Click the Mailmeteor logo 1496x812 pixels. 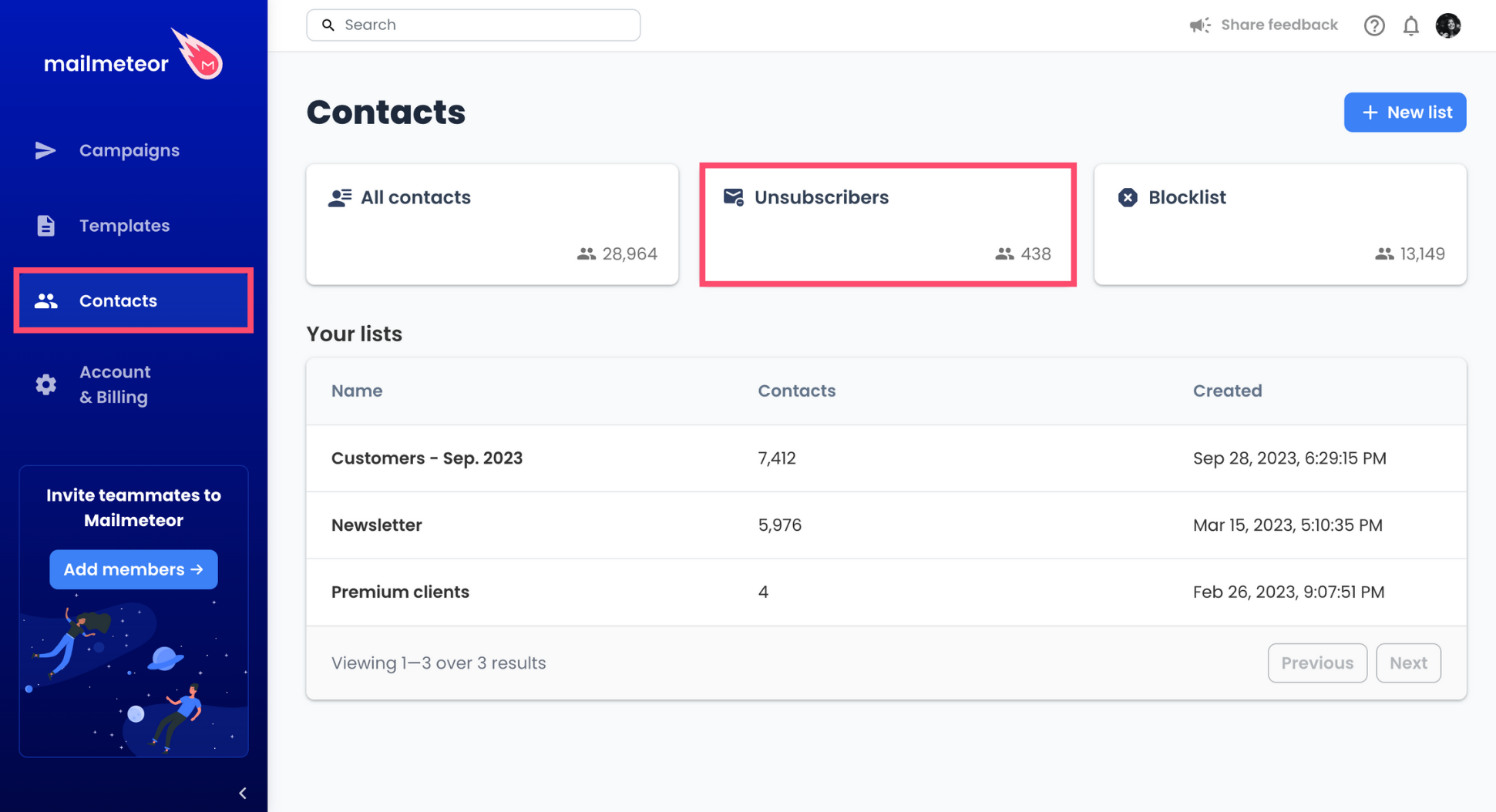pyautogui.click(x=133, y=55)
